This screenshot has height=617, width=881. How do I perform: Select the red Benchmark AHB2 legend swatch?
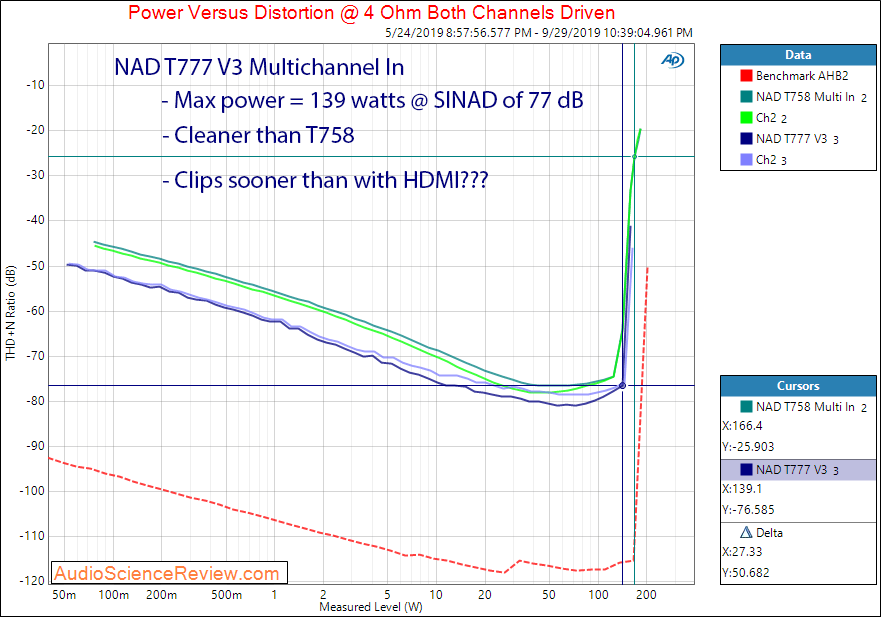[x=746, y=76]
